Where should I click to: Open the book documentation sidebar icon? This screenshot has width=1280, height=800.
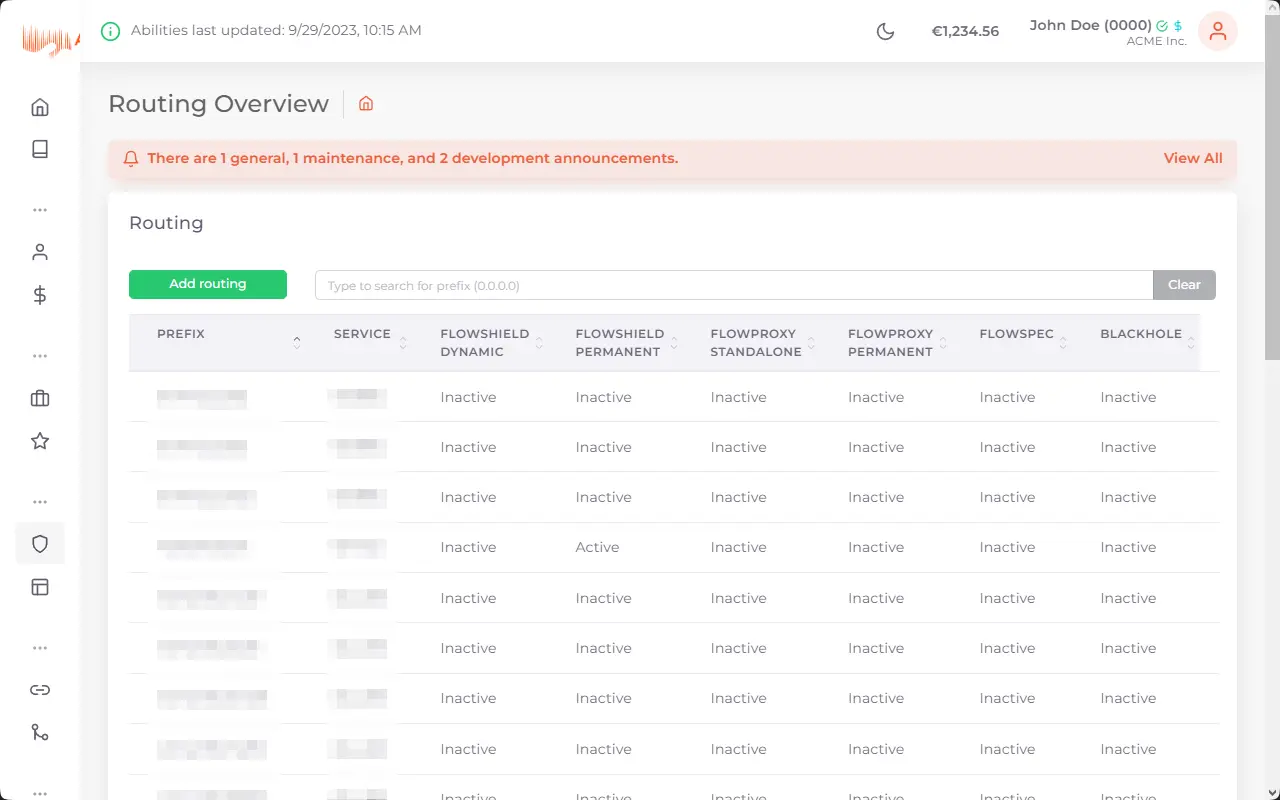point(40,149)
